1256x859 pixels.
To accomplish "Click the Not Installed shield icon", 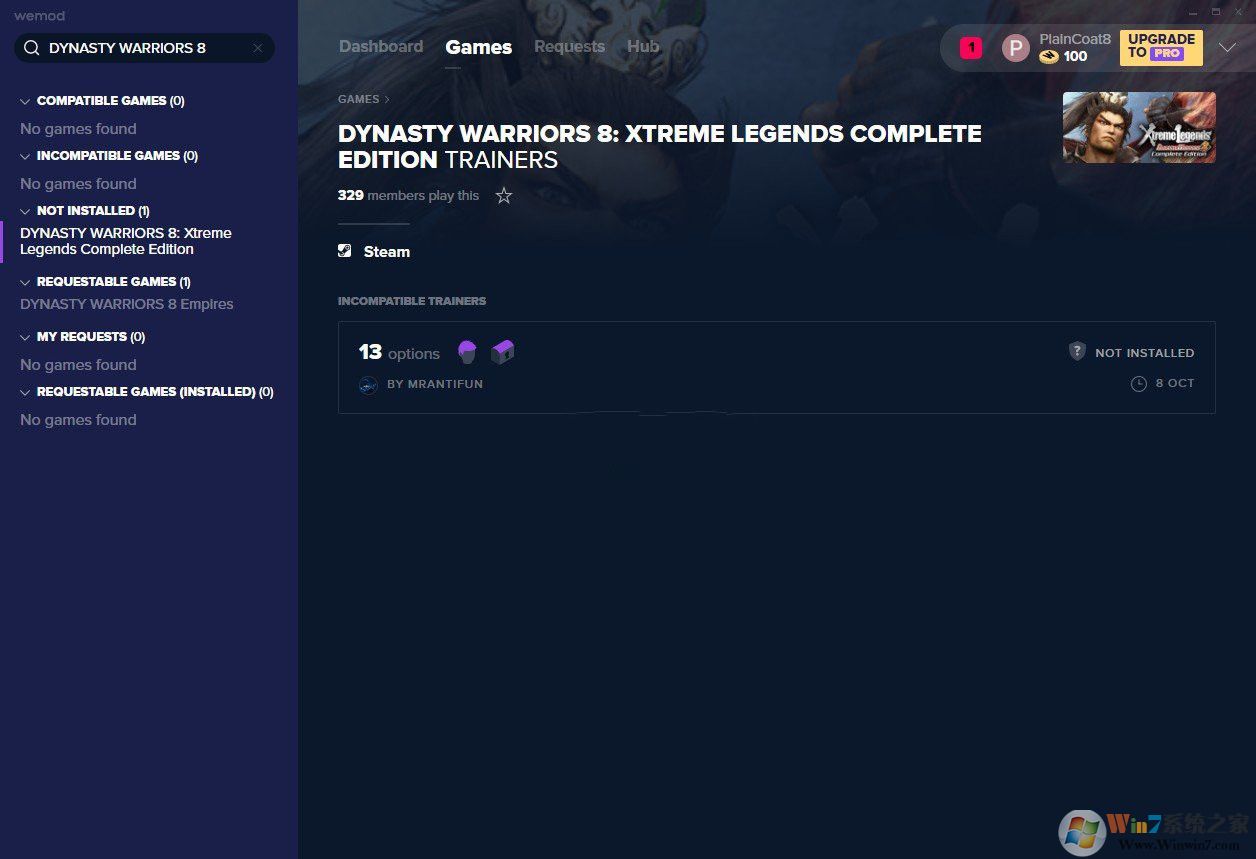I will click(1077, 352).
